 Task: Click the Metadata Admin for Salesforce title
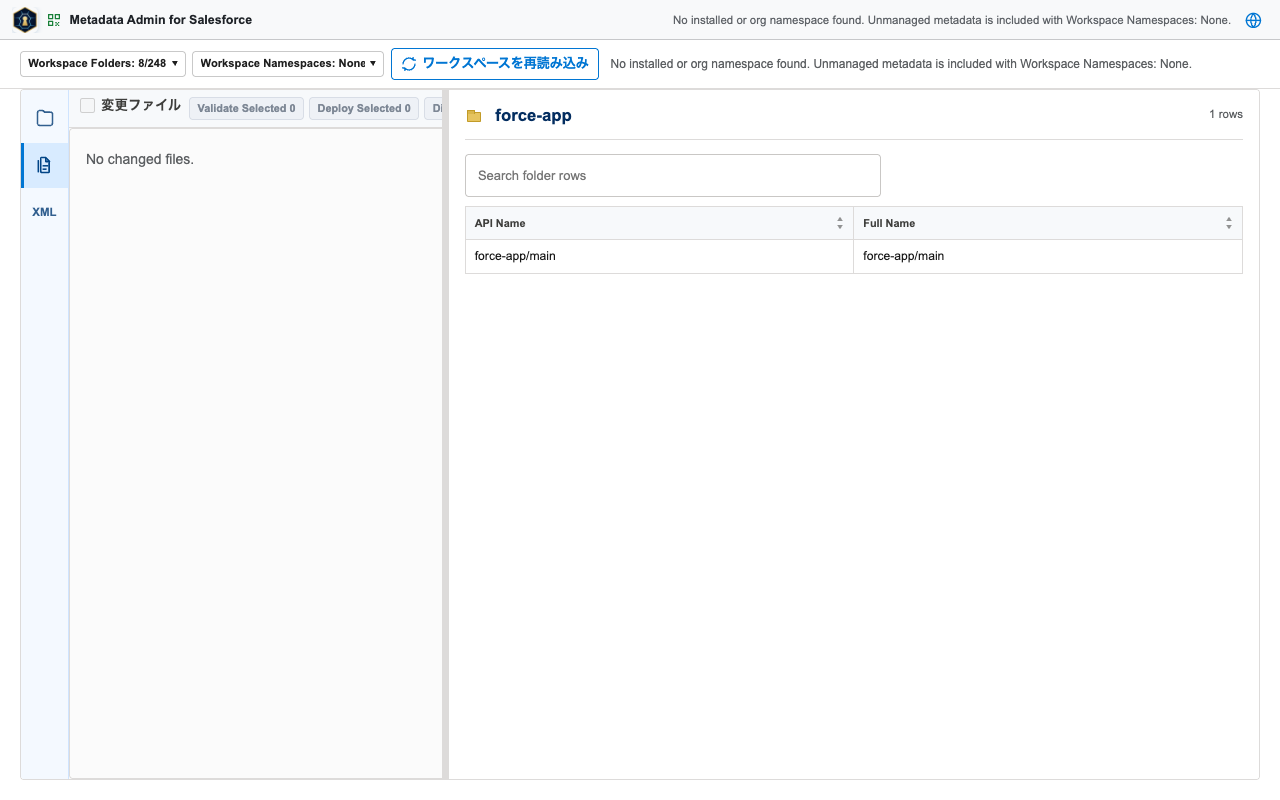[x=161, y=20]
